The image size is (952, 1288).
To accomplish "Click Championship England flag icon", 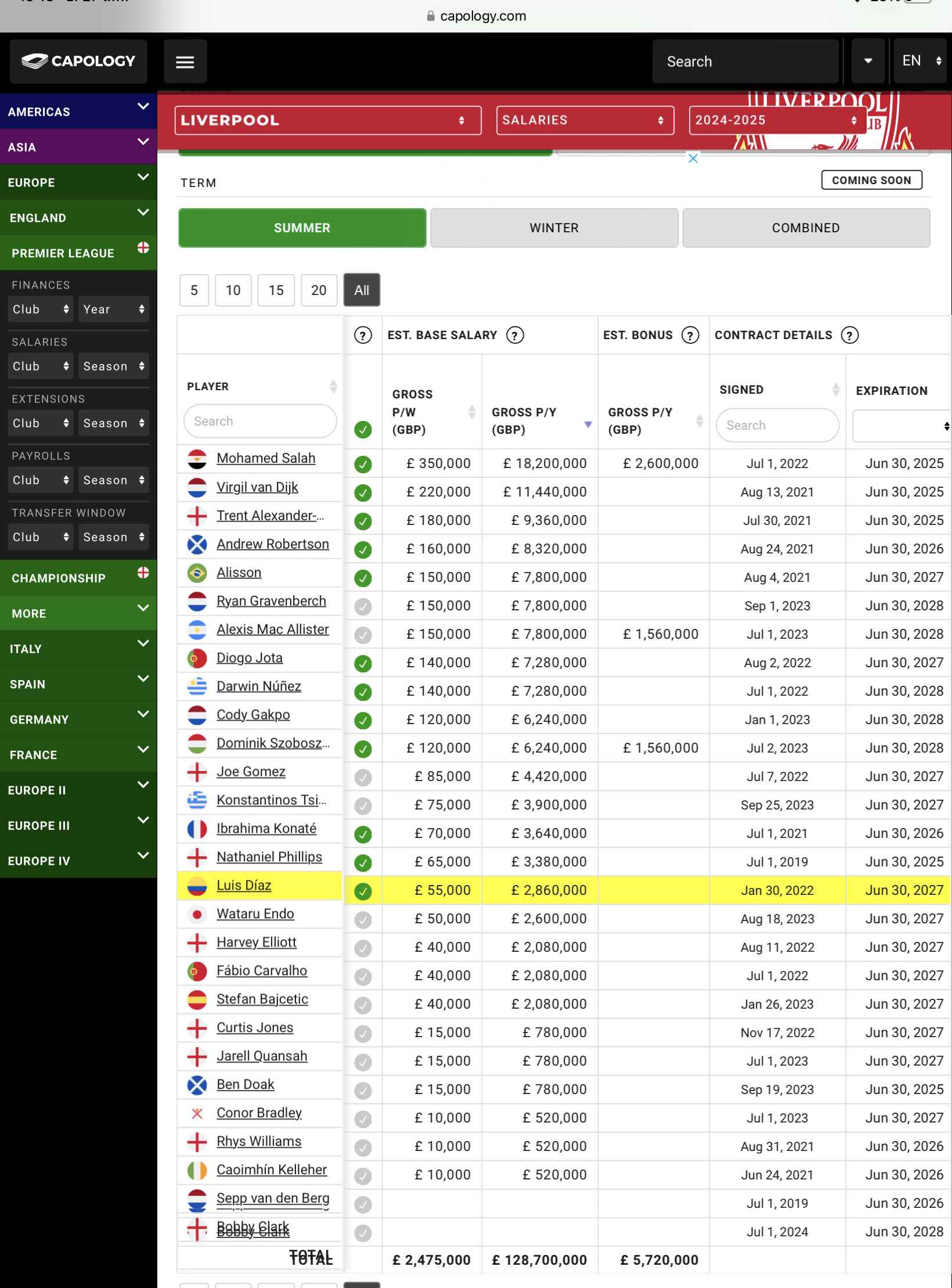I will (x=143, y=573).
